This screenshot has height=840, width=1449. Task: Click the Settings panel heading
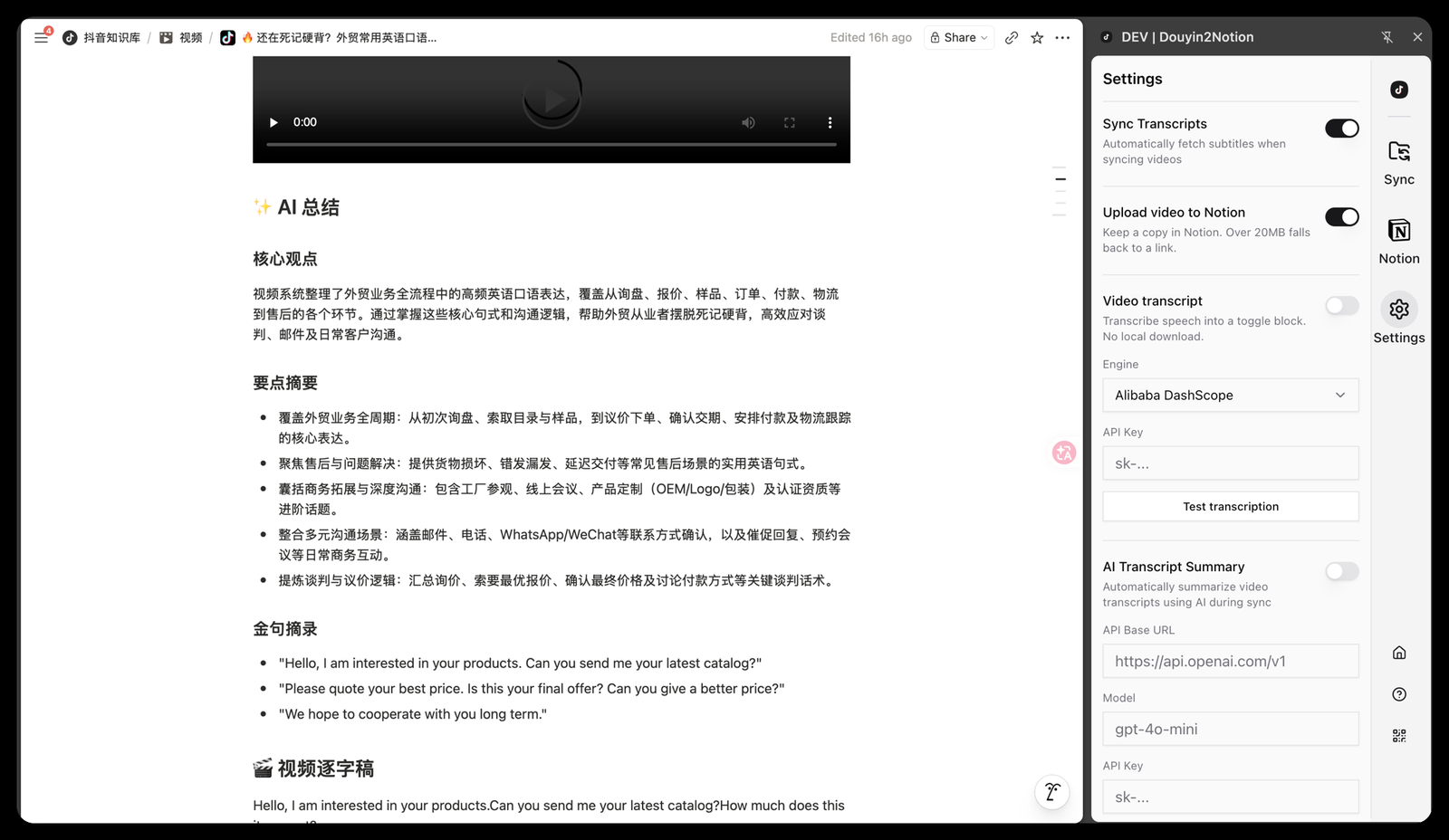tap(1132, 79)
